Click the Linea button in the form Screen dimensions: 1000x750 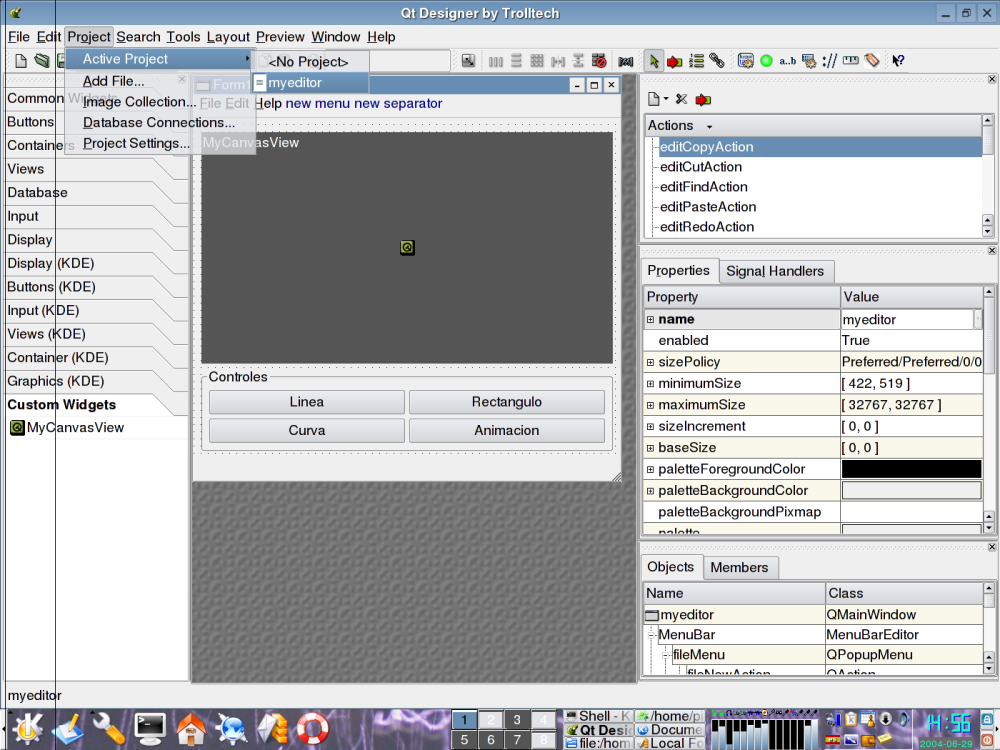click(307, 402)
